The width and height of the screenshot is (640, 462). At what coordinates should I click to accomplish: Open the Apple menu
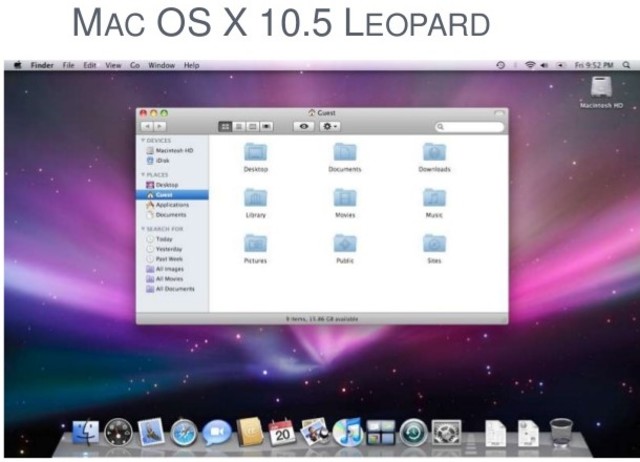tap(18, 65)
